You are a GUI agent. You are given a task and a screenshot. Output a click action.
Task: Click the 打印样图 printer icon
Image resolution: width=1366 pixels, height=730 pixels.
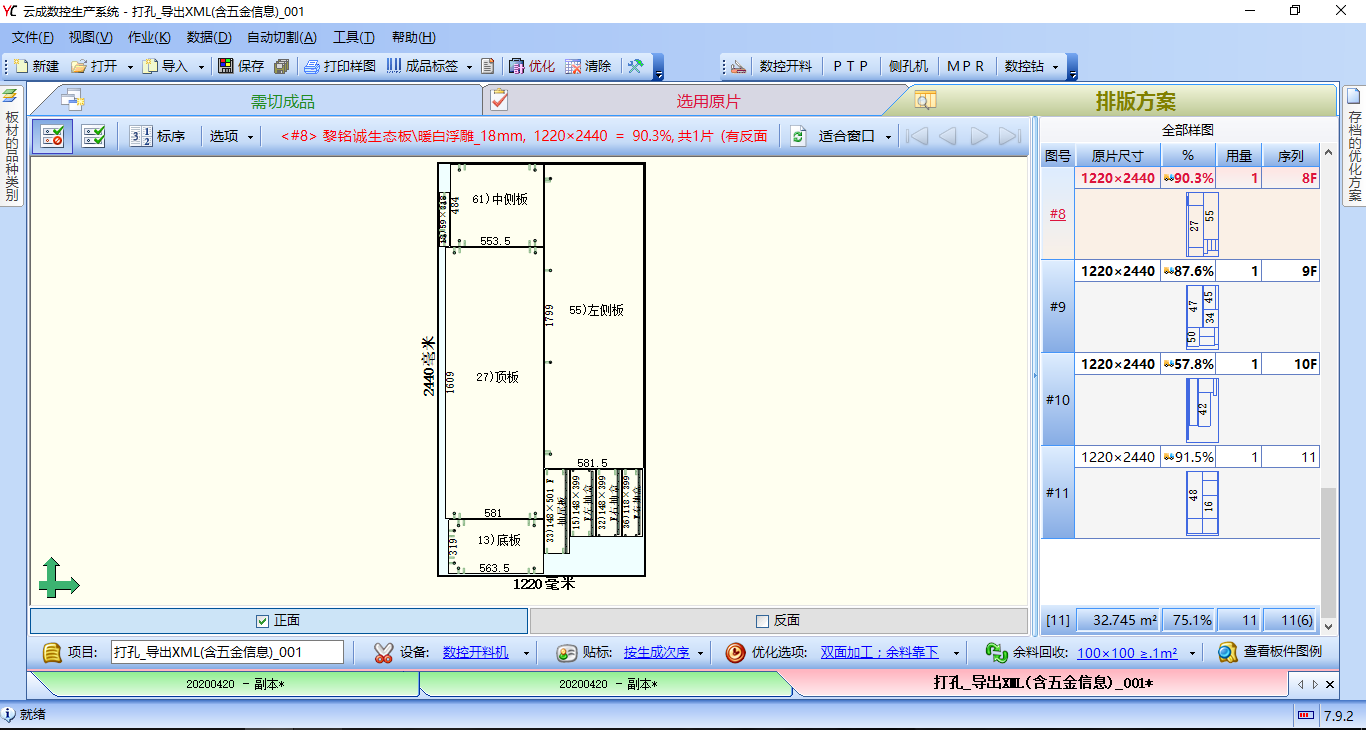(x=312, y=66)
